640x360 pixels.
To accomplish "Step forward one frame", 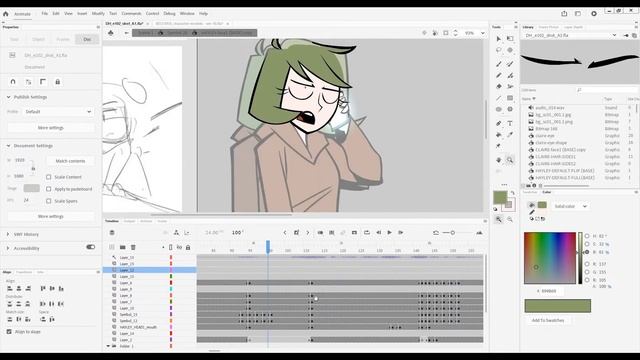I will tap(401, 233).
